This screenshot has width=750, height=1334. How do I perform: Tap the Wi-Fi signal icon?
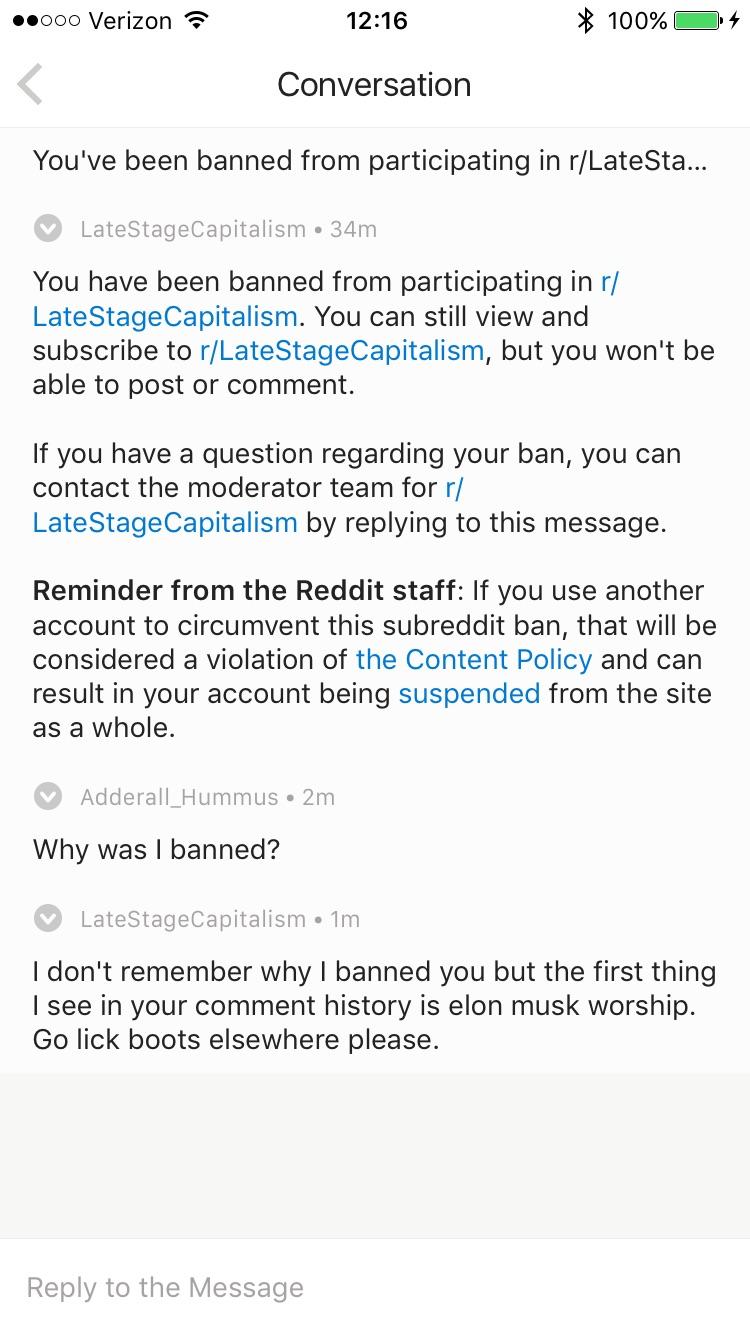(x=197, y=21)
